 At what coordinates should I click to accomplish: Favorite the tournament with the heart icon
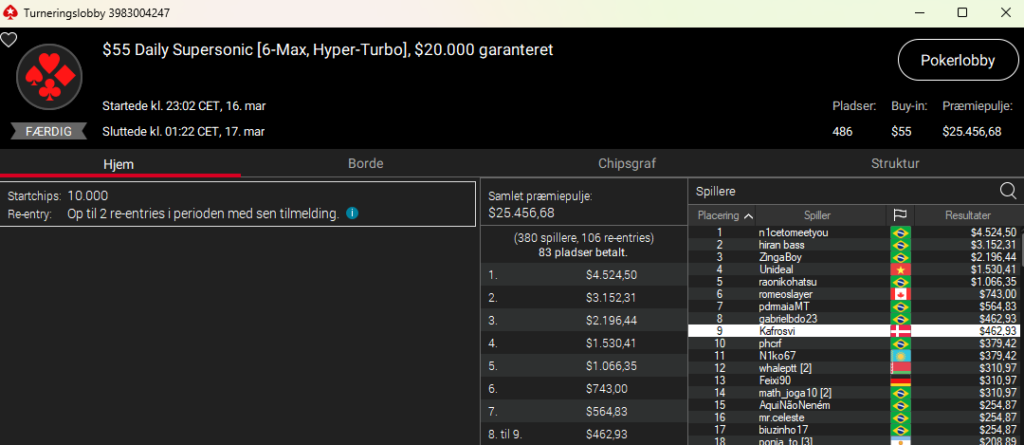coord(9,40)
